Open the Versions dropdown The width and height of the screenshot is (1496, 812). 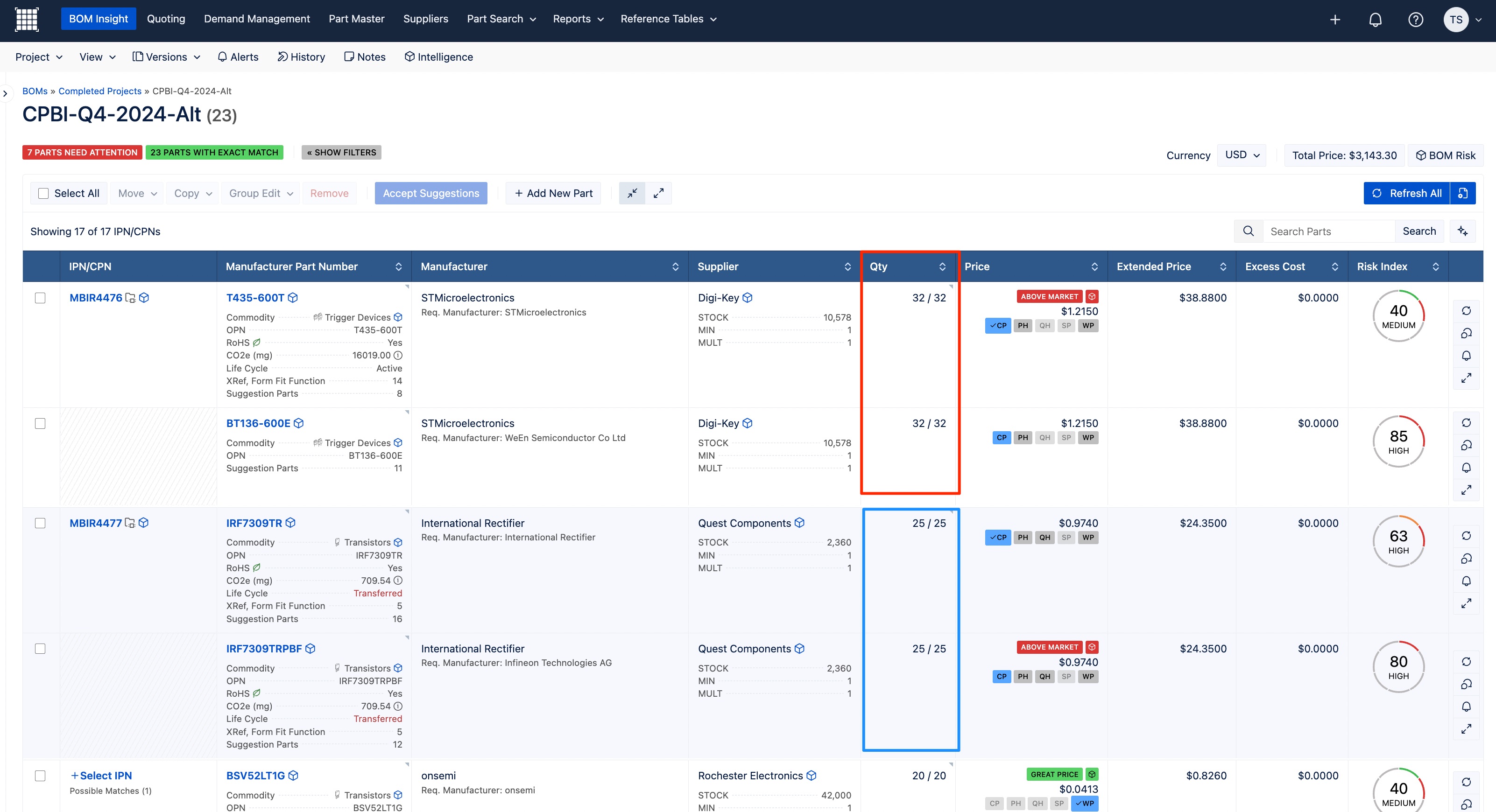(167, 57)
